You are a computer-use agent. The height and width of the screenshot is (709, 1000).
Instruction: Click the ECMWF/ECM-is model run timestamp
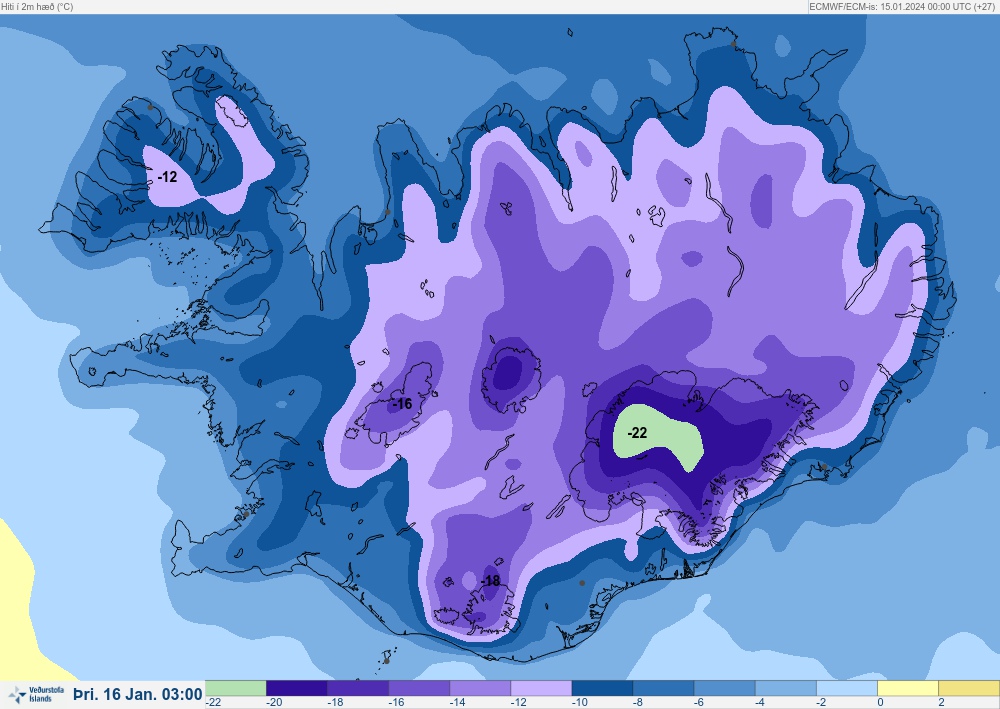point(902,6)
